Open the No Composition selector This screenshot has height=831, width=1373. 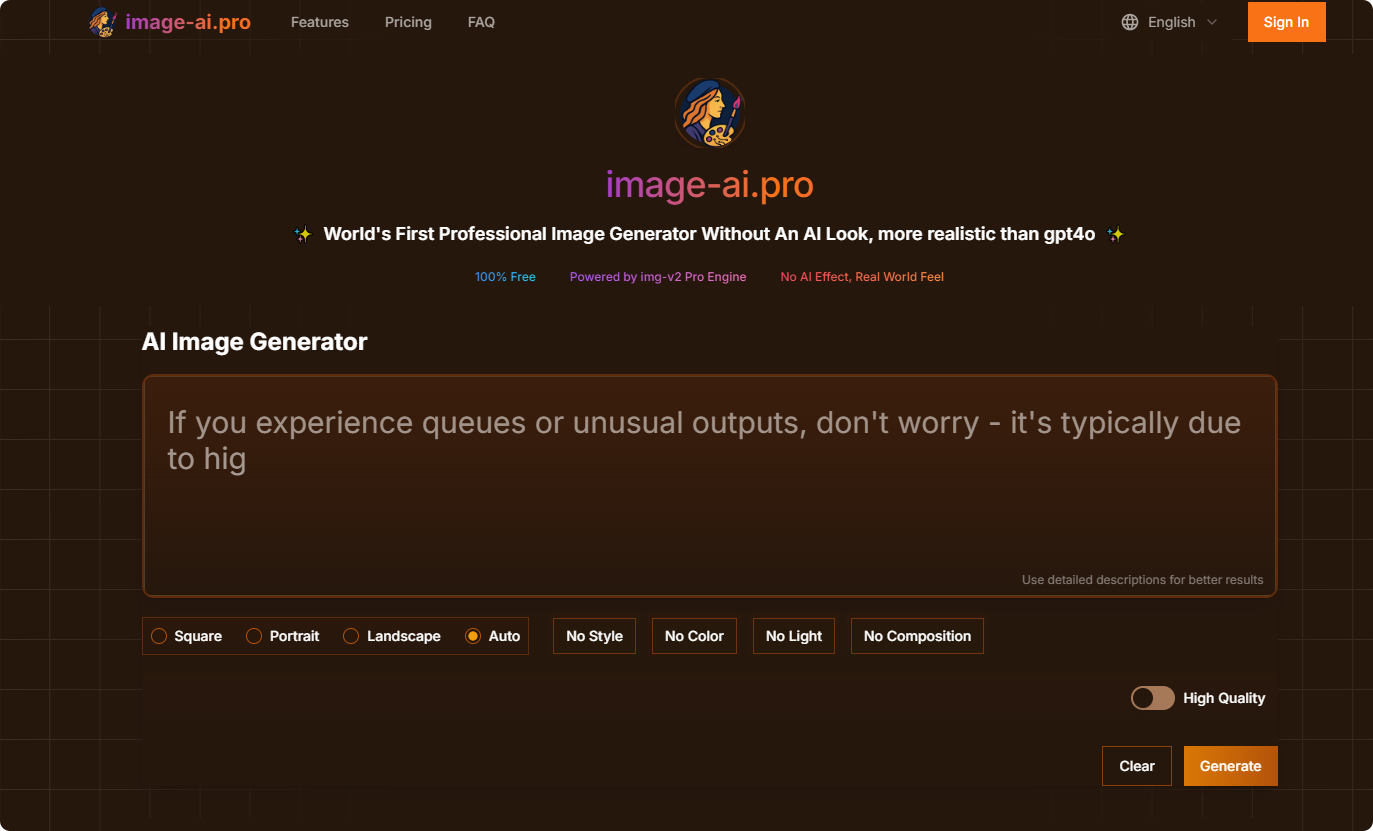917,636
